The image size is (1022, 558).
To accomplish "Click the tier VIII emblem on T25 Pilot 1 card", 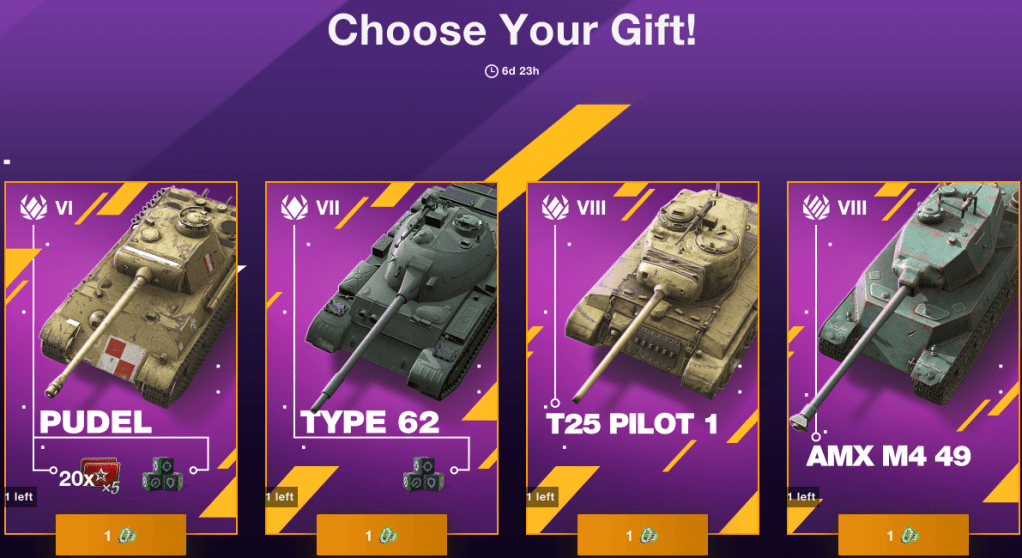I will (555, 207).
